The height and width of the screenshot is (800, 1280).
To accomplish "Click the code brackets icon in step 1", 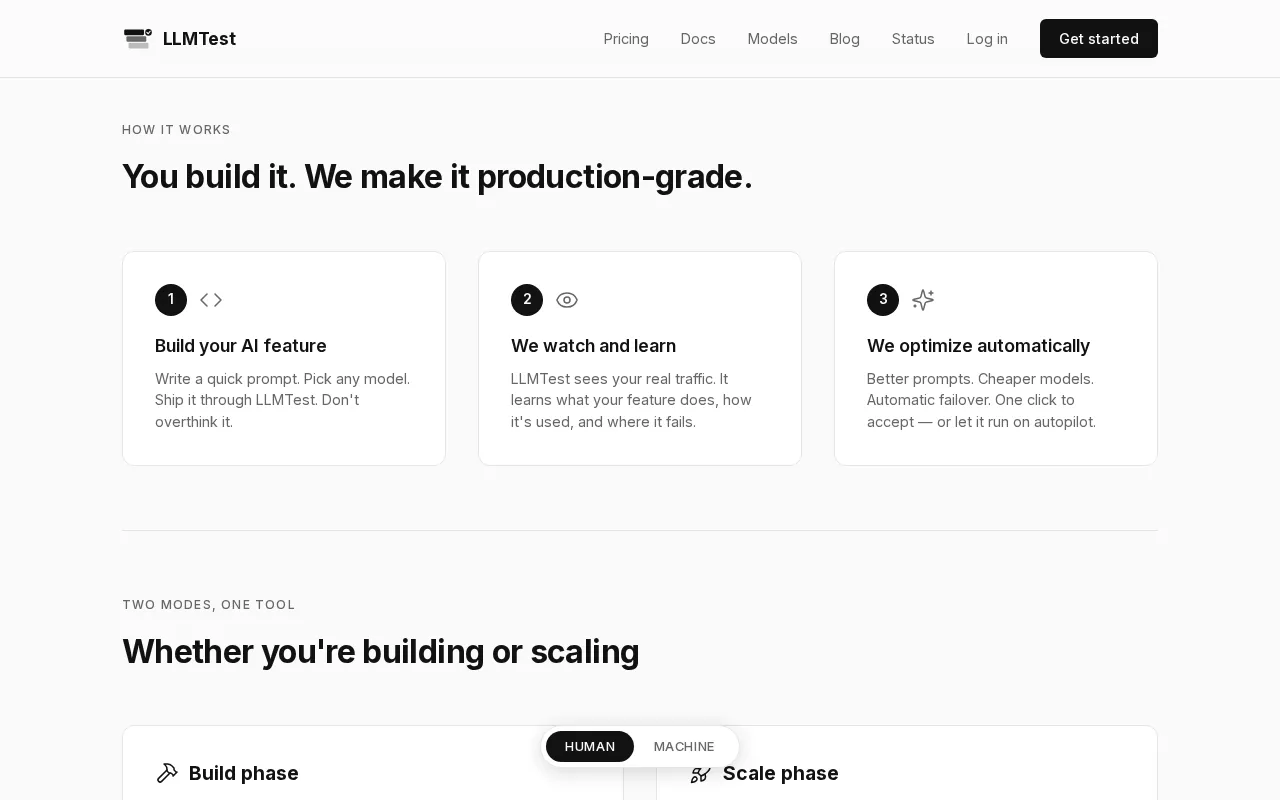I will point(211,300).
